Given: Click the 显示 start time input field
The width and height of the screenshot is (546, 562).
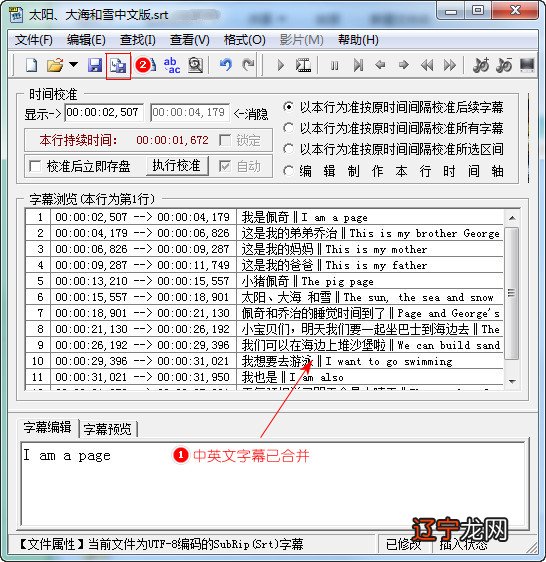Looking at the screenshot, I should pos(104,113).
